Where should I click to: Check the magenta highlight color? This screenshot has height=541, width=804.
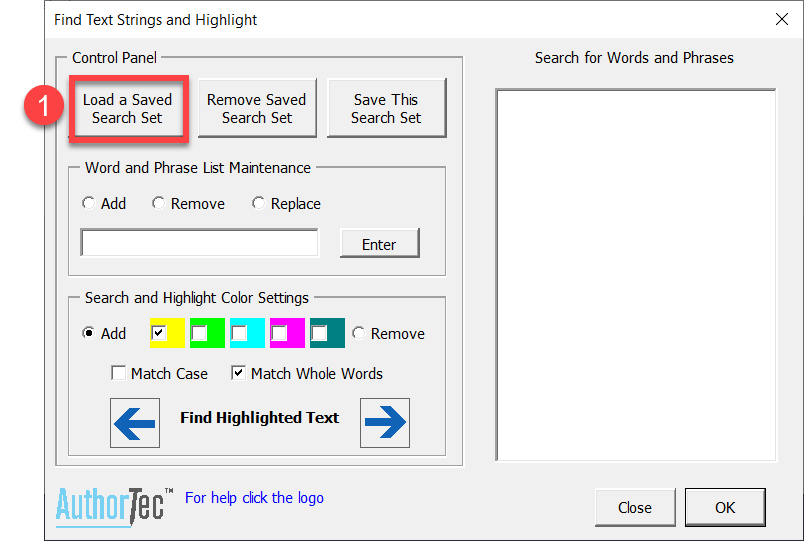click(x=279, y=333)
